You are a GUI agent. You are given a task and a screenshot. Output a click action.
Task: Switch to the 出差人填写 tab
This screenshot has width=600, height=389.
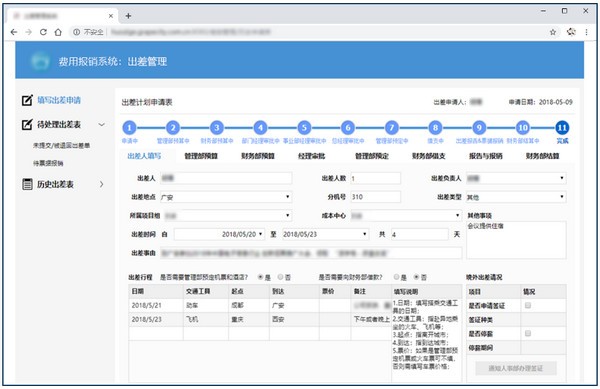click(x=144, y=156)
